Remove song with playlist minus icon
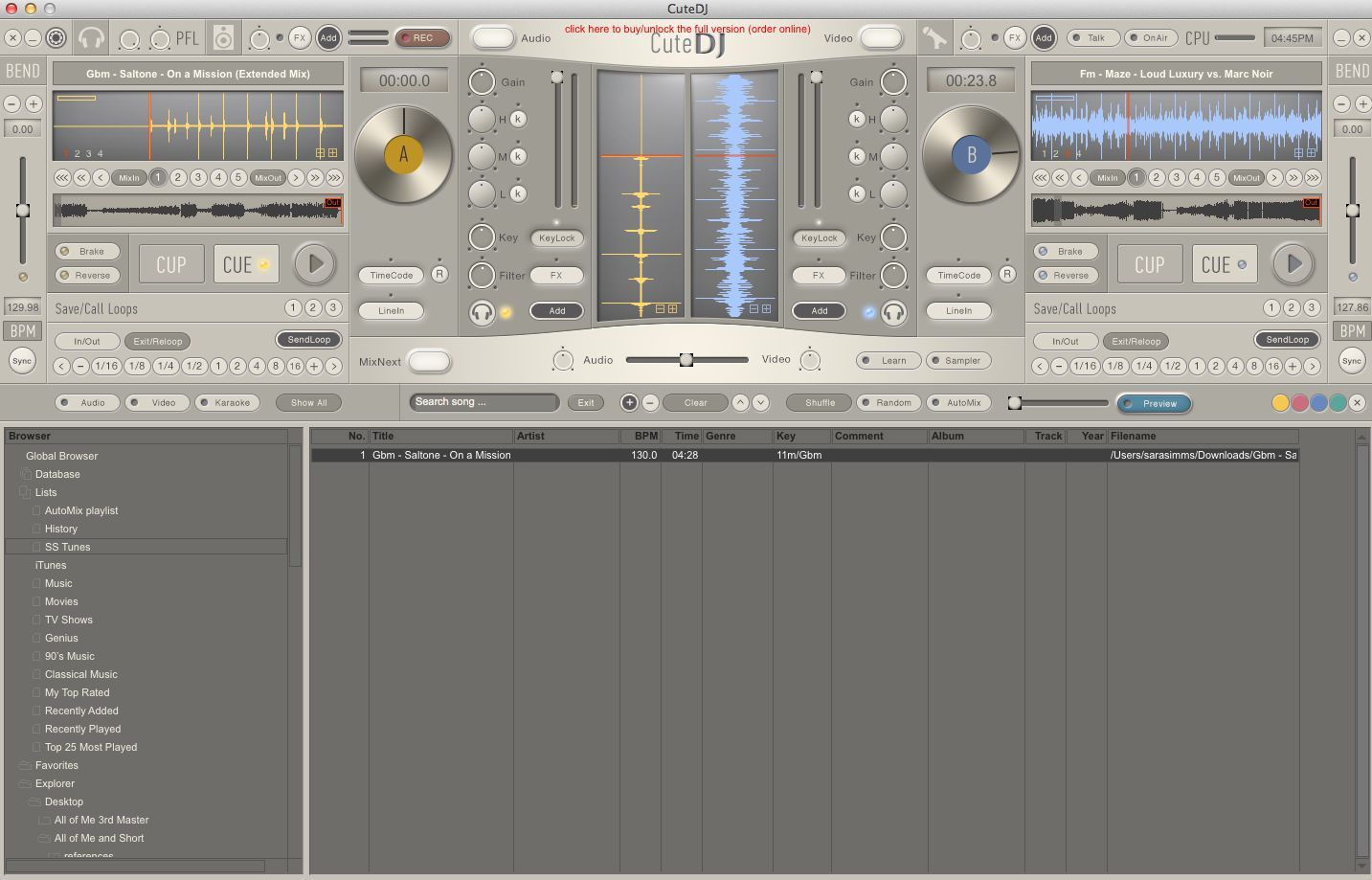The image size is (1372, 880). tap(650, 402)
